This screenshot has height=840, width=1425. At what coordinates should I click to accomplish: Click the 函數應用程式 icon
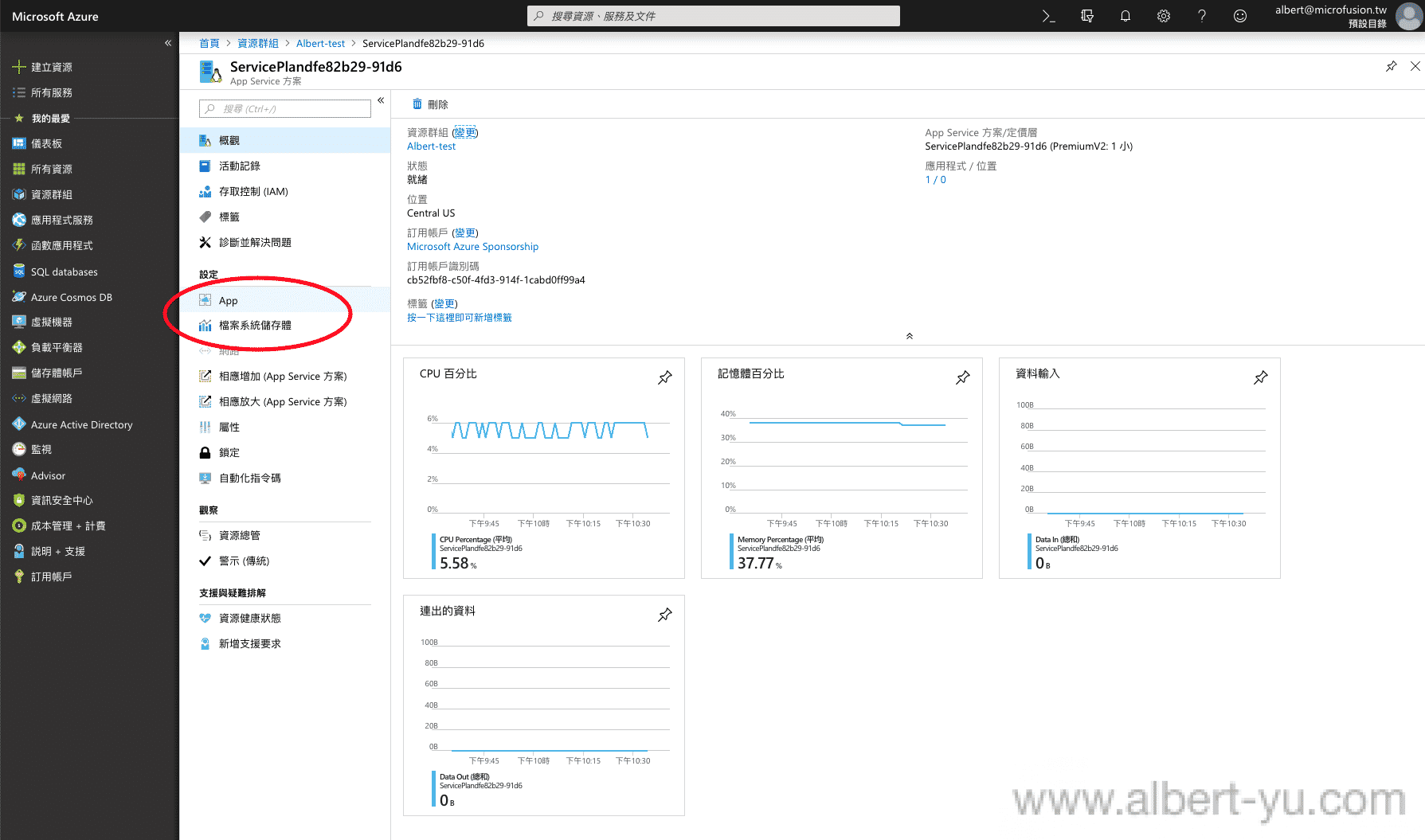19,245
